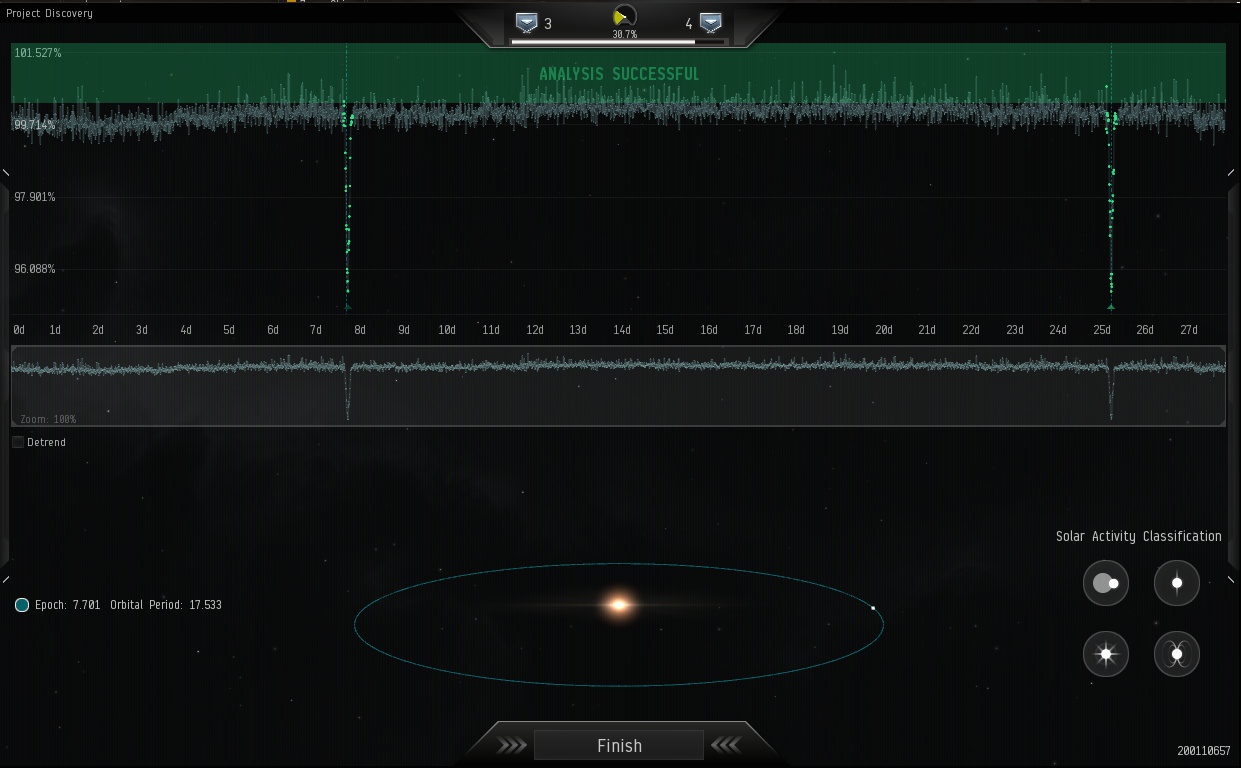Click the Zoom: 100% label
Viewport: 1241px width, 768px height.
click(48, 419)
